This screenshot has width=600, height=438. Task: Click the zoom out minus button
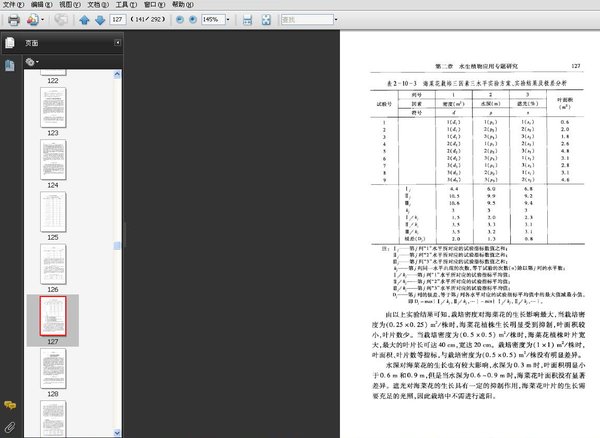(179, 20)
